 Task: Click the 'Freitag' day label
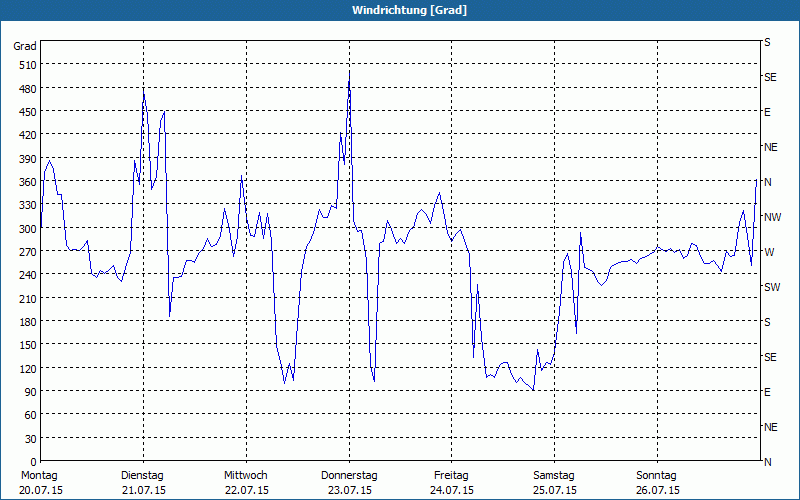(451, 475)
